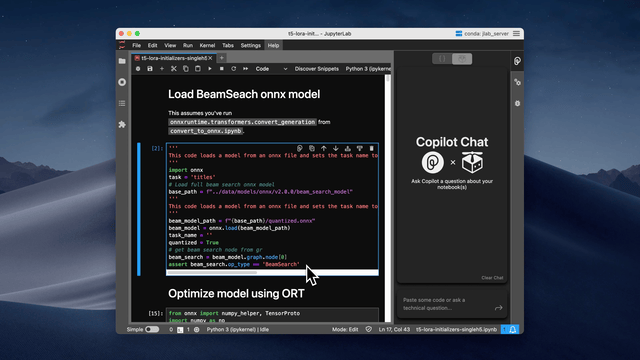640x360 pixels.
Task: Click the Clear Chat link
Action: tap(492, 278)
